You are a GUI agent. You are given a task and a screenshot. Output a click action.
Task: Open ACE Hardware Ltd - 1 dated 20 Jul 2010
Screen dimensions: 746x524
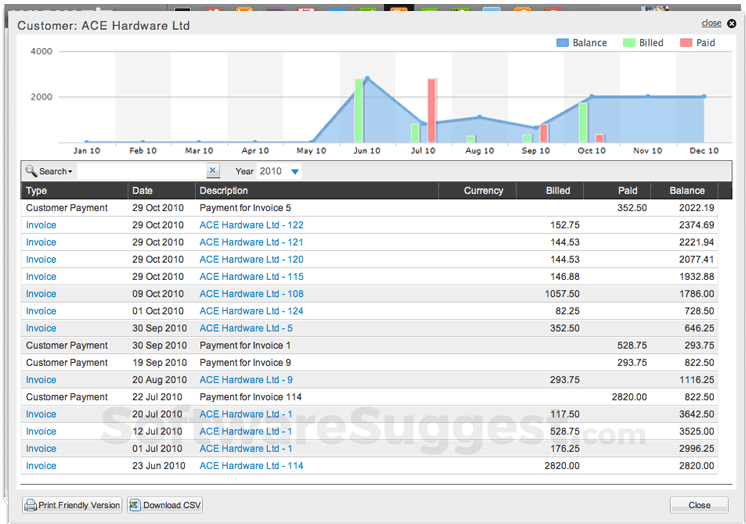tap(246, 414)
